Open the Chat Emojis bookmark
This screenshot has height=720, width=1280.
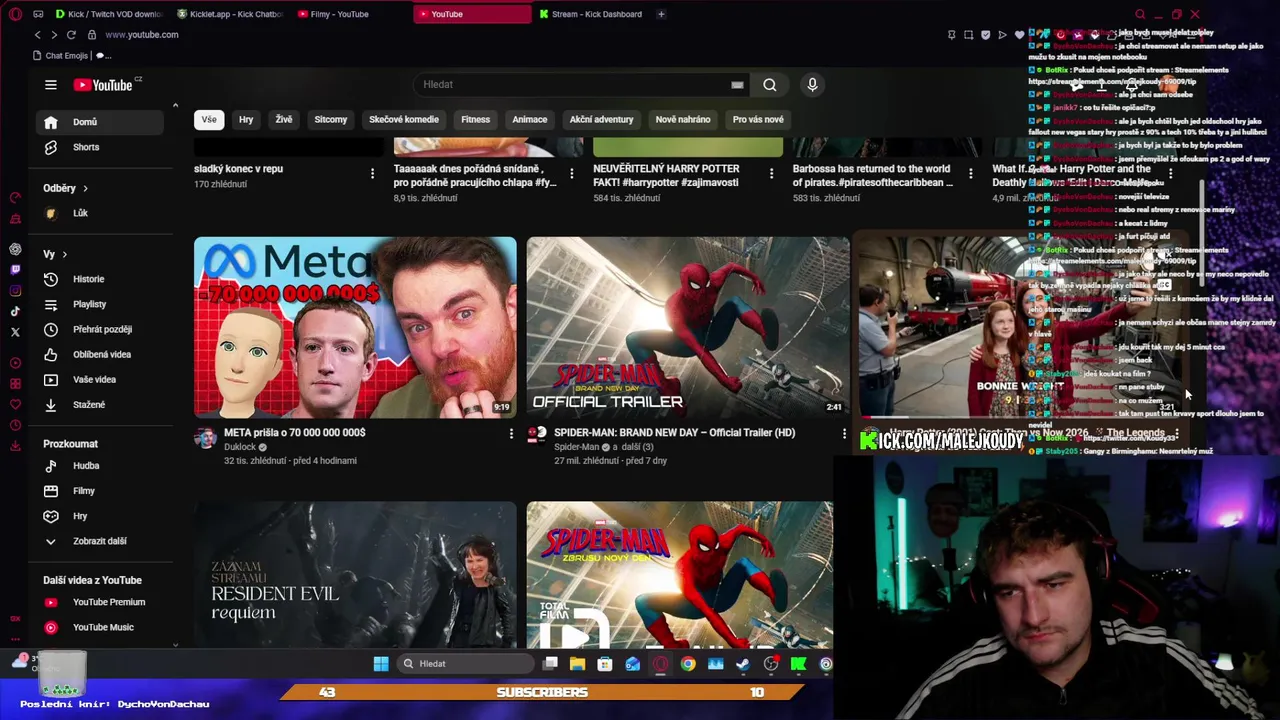(x=61, y=56)
